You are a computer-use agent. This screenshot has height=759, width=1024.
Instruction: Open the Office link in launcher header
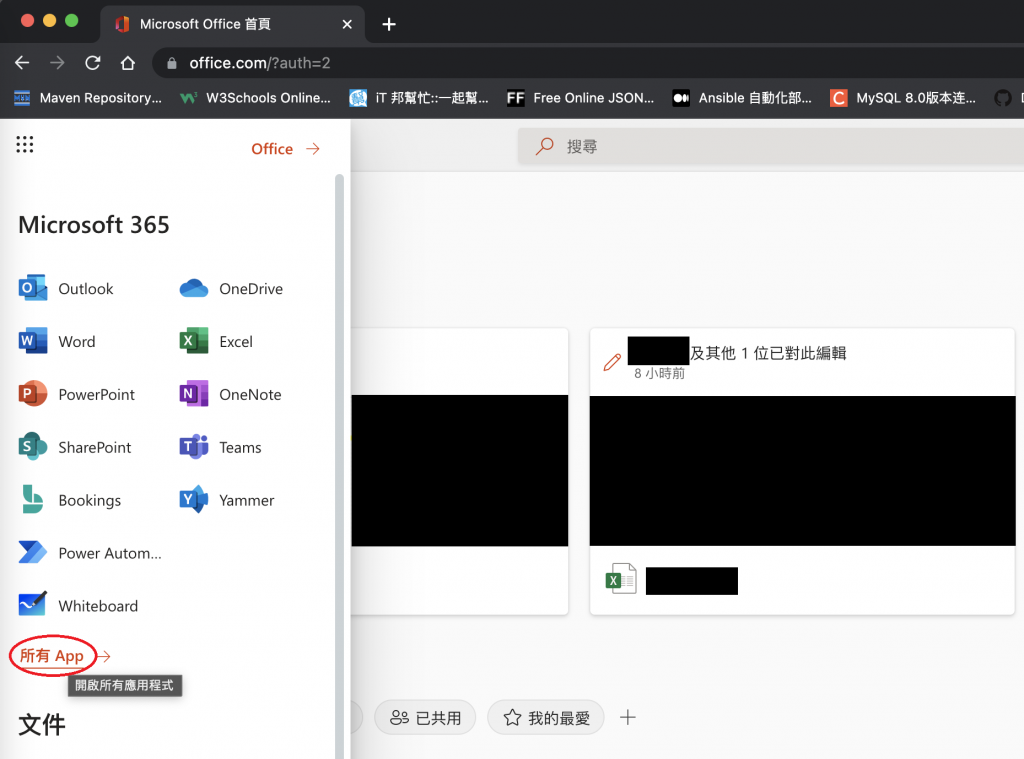point(285,149)
